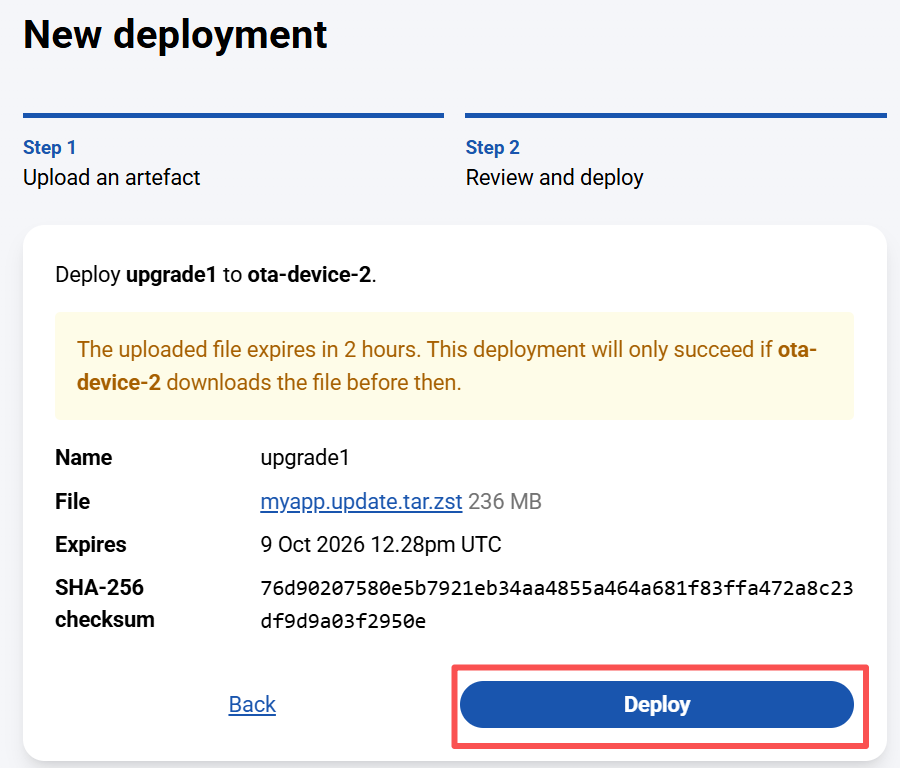Click the name value upgrade1 in the table
Image resolution: width=900 pixels, height=768 pixels.
pos(305,457)
